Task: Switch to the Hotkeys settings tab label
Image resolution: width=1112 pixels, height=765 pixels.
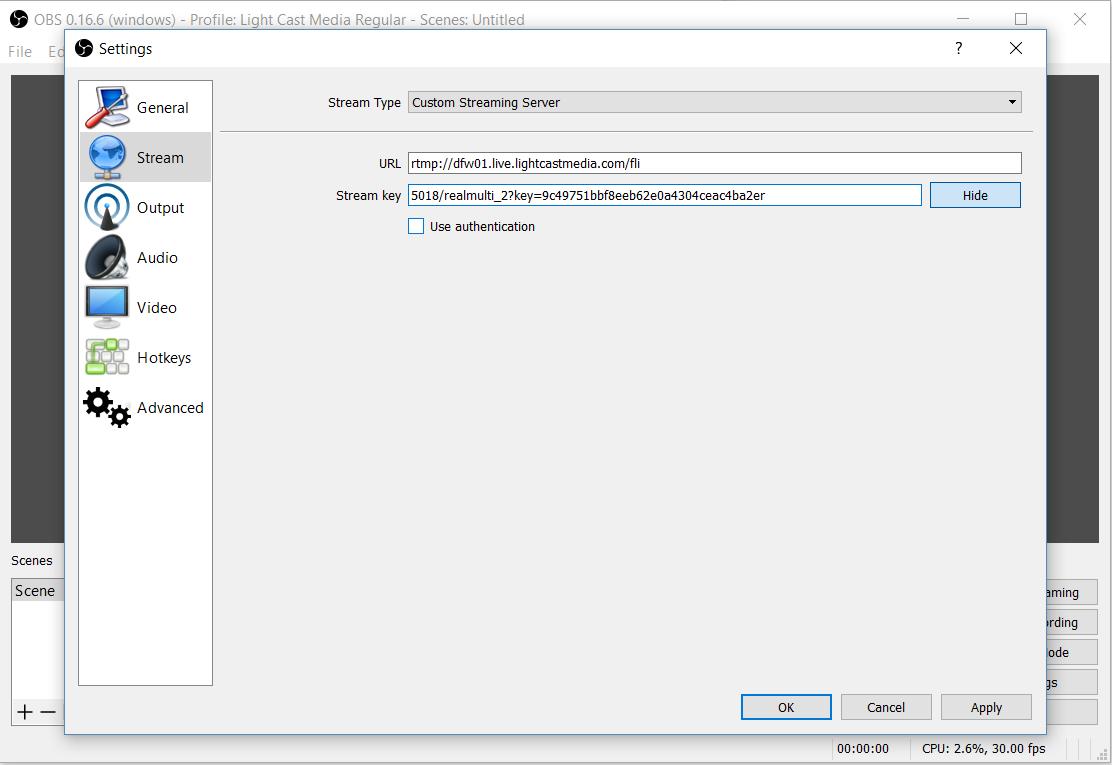Action: (x=164, y=358)
